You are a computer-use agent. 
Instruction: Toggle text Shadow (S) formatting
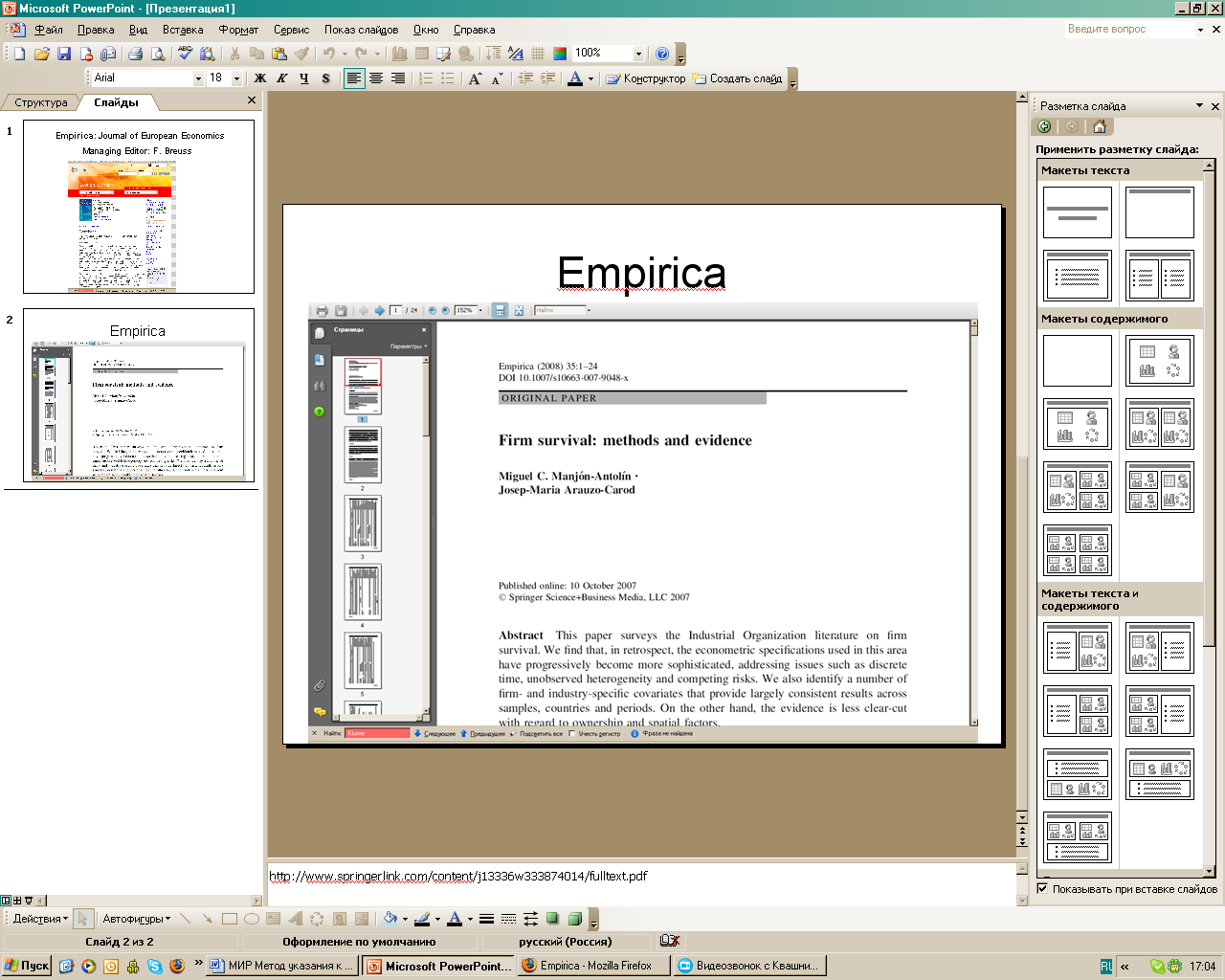pyautogui.click(x=326, y=78)
